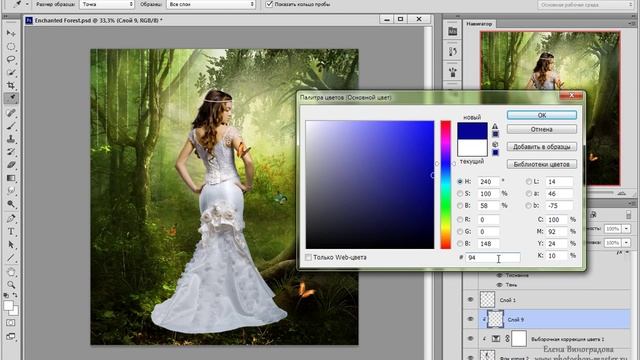640x360 pixels.
Task: Select the Line shape tool
Action: [11, 258]
